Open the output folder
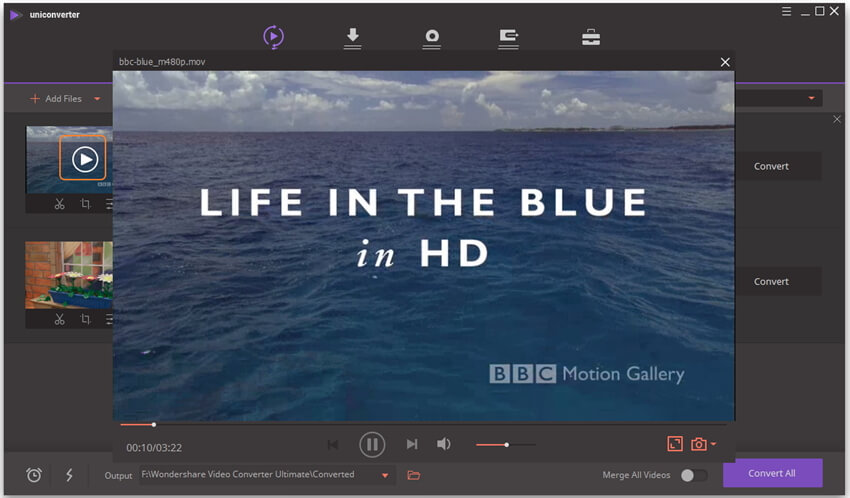850x498 pixels. tap(414, 475)
